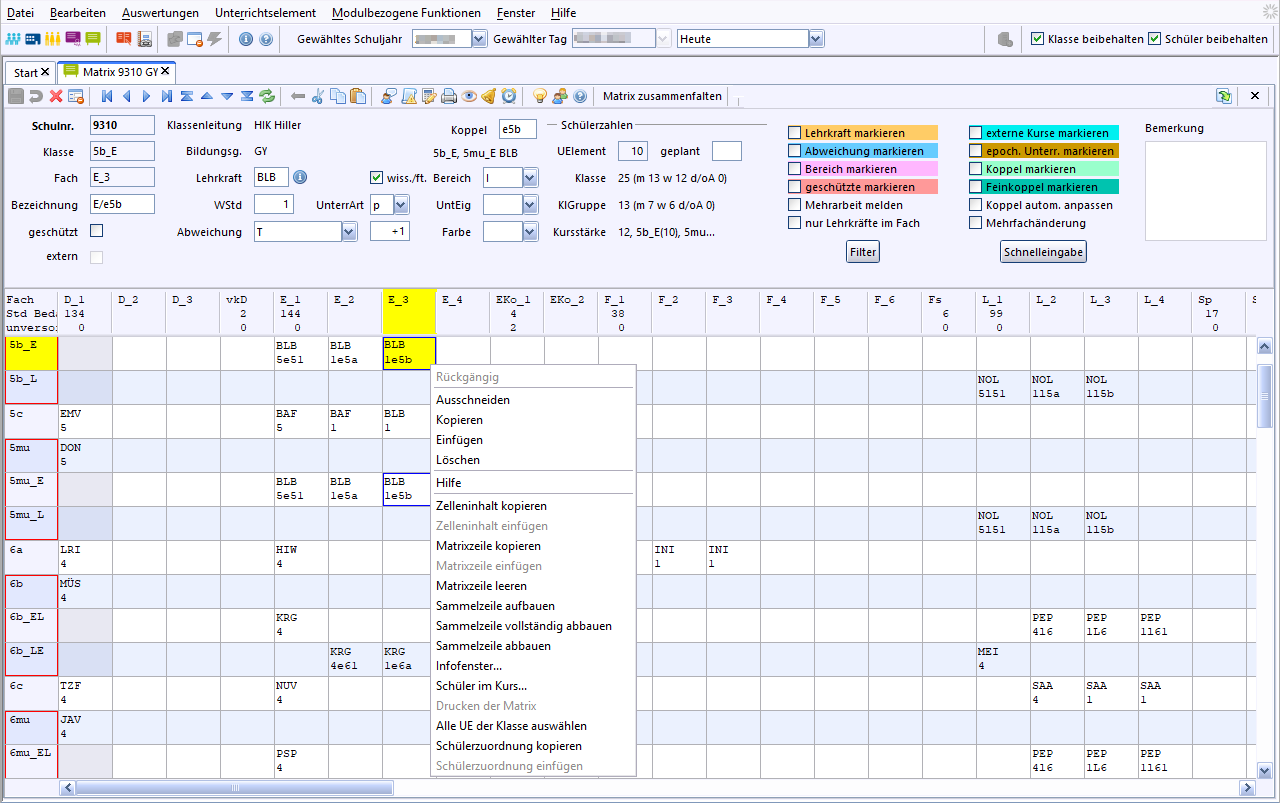The width and height of the screenshot is (1280, 803).
Task: Click the green refresh icon at right of matrix toolbar
Action: pos(1224,96)
